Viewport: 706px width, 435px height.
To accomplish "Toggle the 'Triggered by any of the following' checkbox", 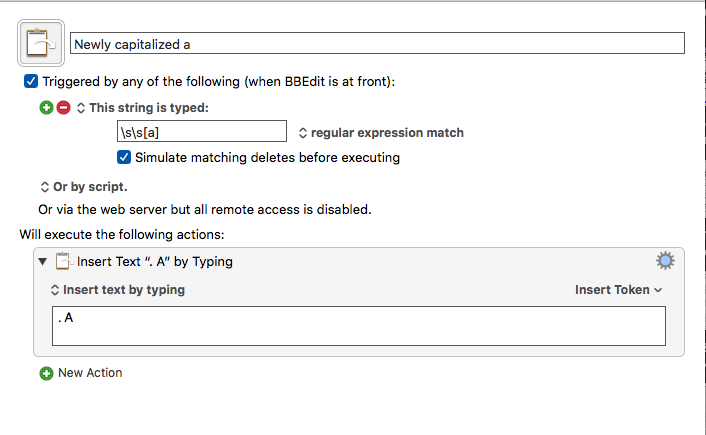I will pos(31,82).
